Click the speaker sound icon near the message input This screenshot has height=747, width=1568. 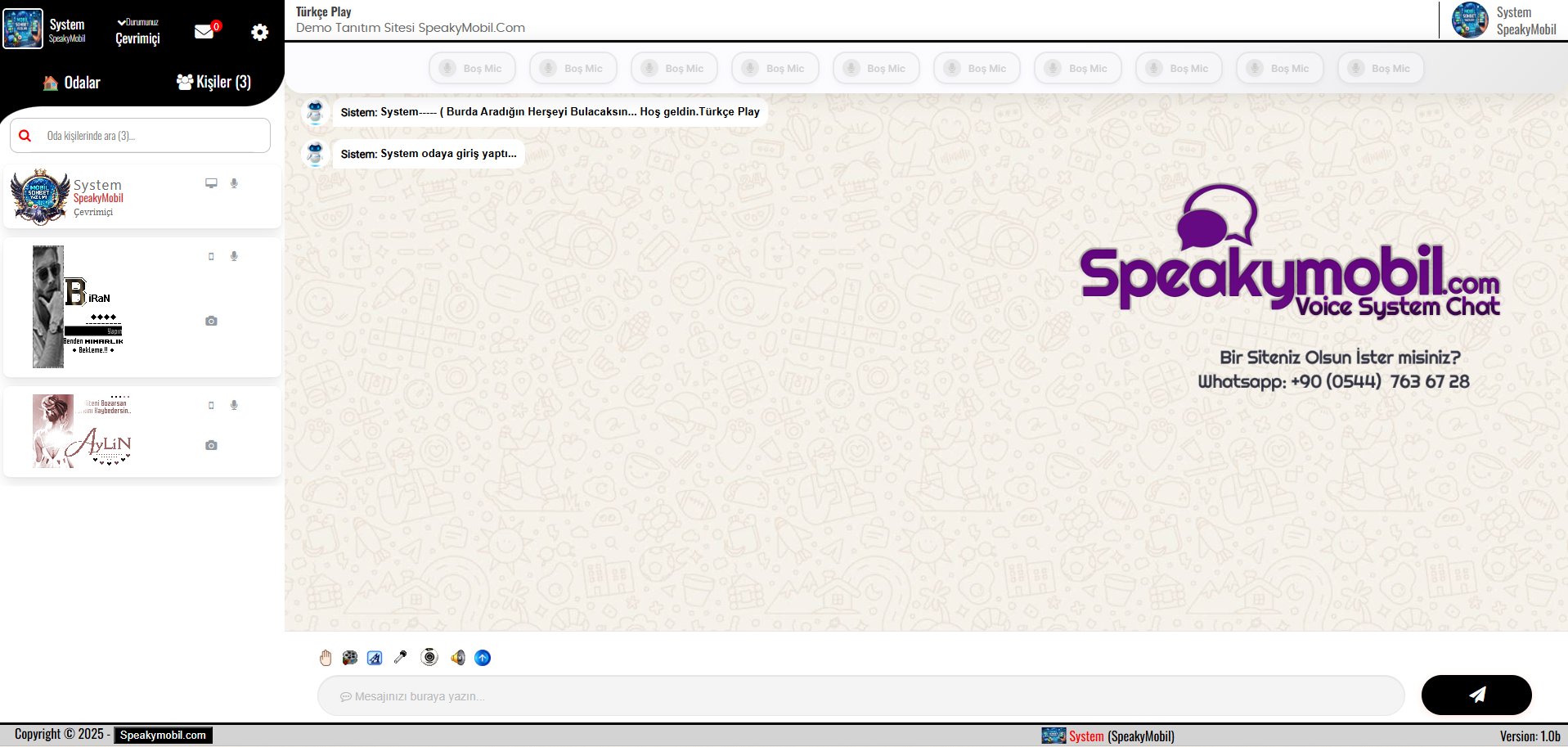tap(456, 657)
